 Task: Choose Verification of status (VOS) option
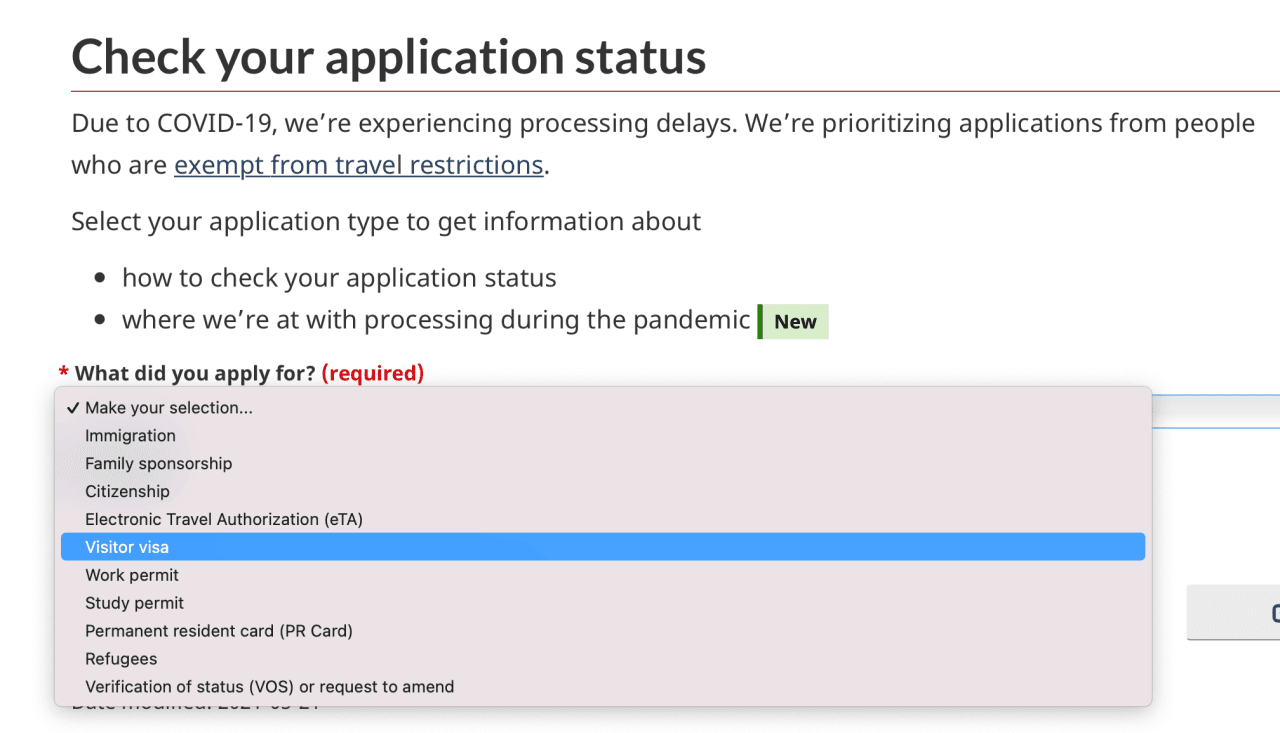tap(269, 688)
